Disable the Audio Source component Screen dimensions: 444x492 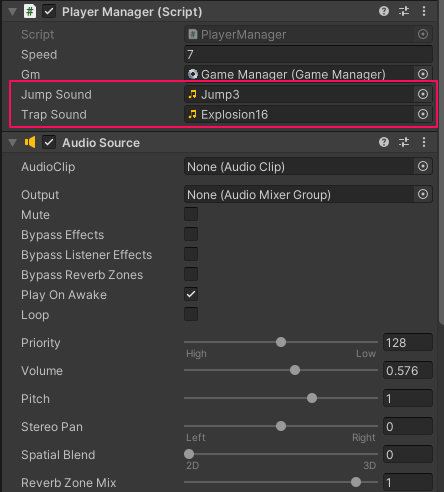[x=49, y=142]
